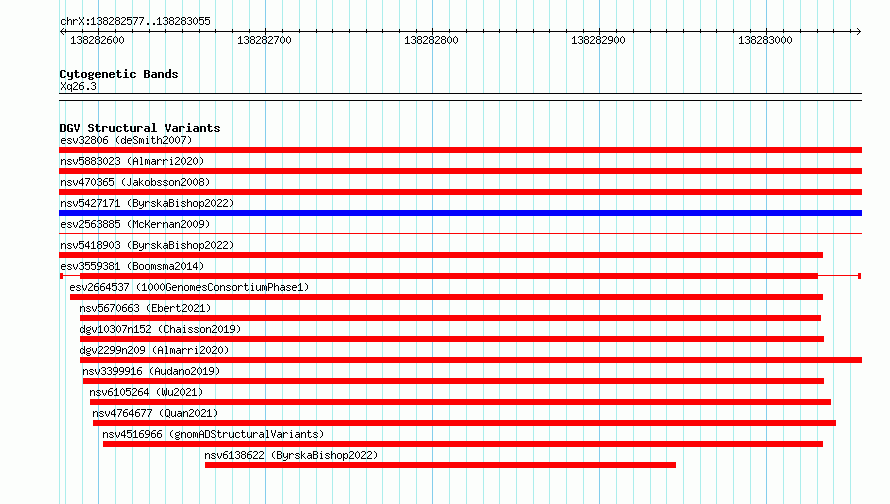Open variant esv2664537 (1000GenomesConsortiumPhase1) label
Screen dimensions: 890x504
(x=189, y=287)
